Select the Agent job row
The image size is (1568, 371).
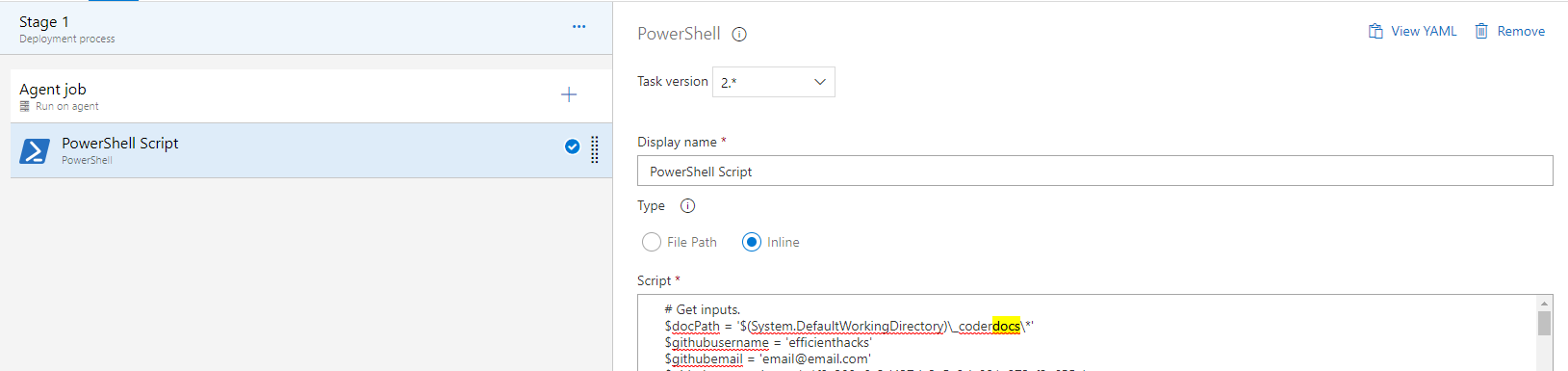[x=311, y=95]
